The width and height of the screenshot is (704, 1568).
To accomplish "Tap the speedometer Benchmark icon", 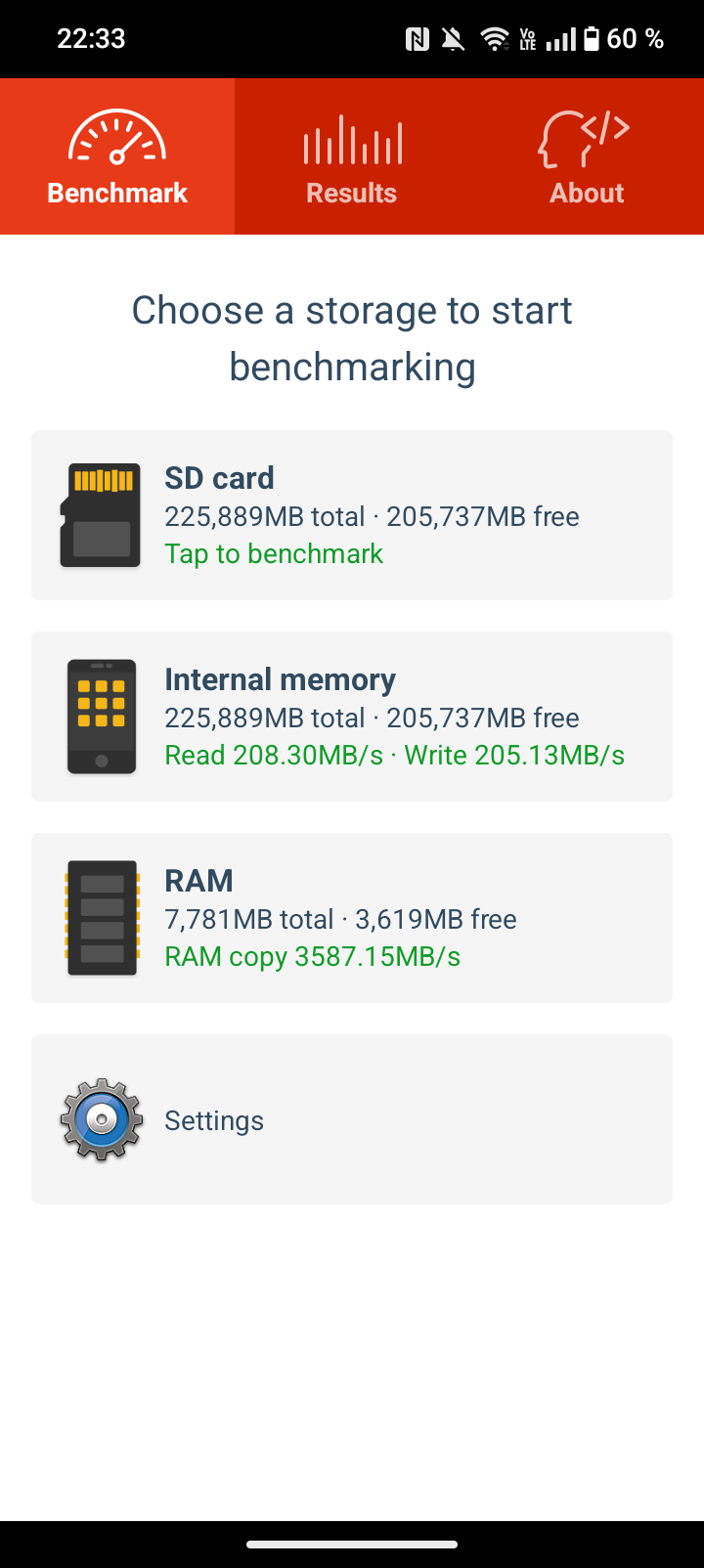I will [x=117, y=137].
